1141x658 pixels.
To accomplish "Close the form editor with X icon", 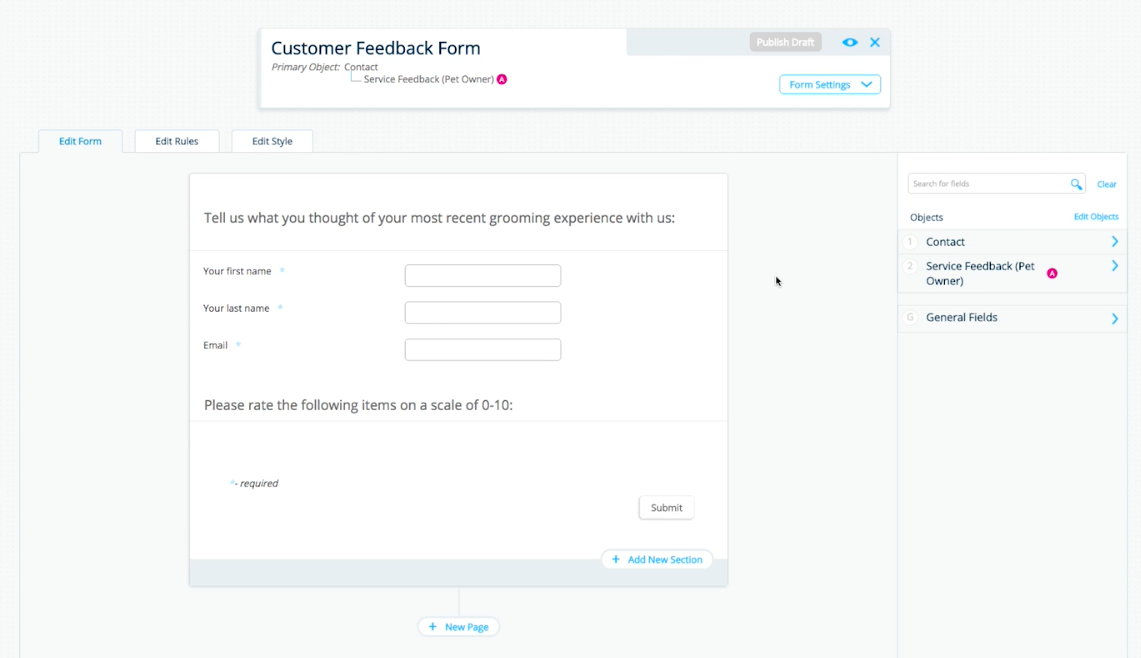I will tap(875, 42).
